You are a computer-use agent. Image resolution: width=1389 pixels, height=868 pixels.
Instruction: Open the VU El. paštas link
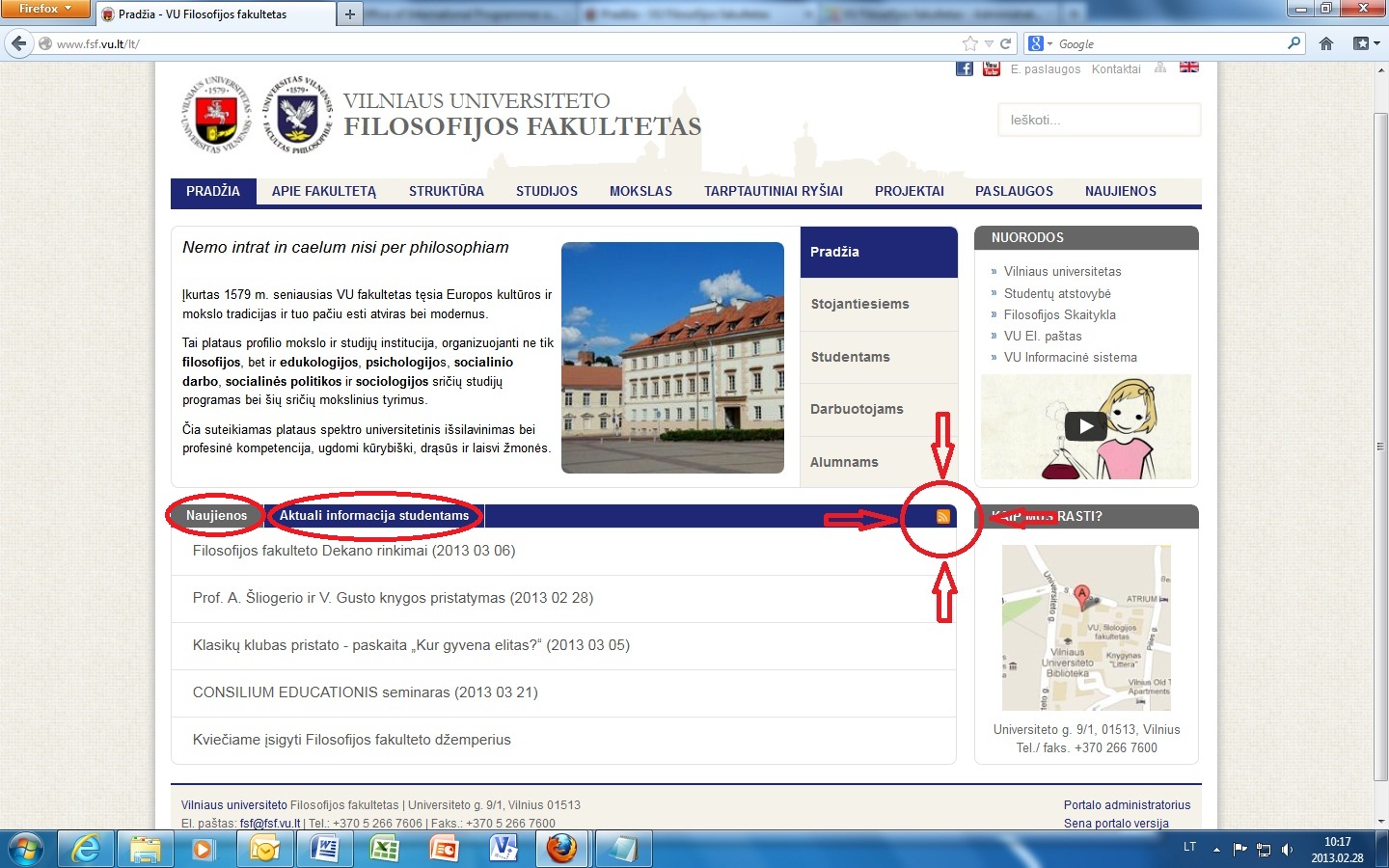coord(1043,336)
